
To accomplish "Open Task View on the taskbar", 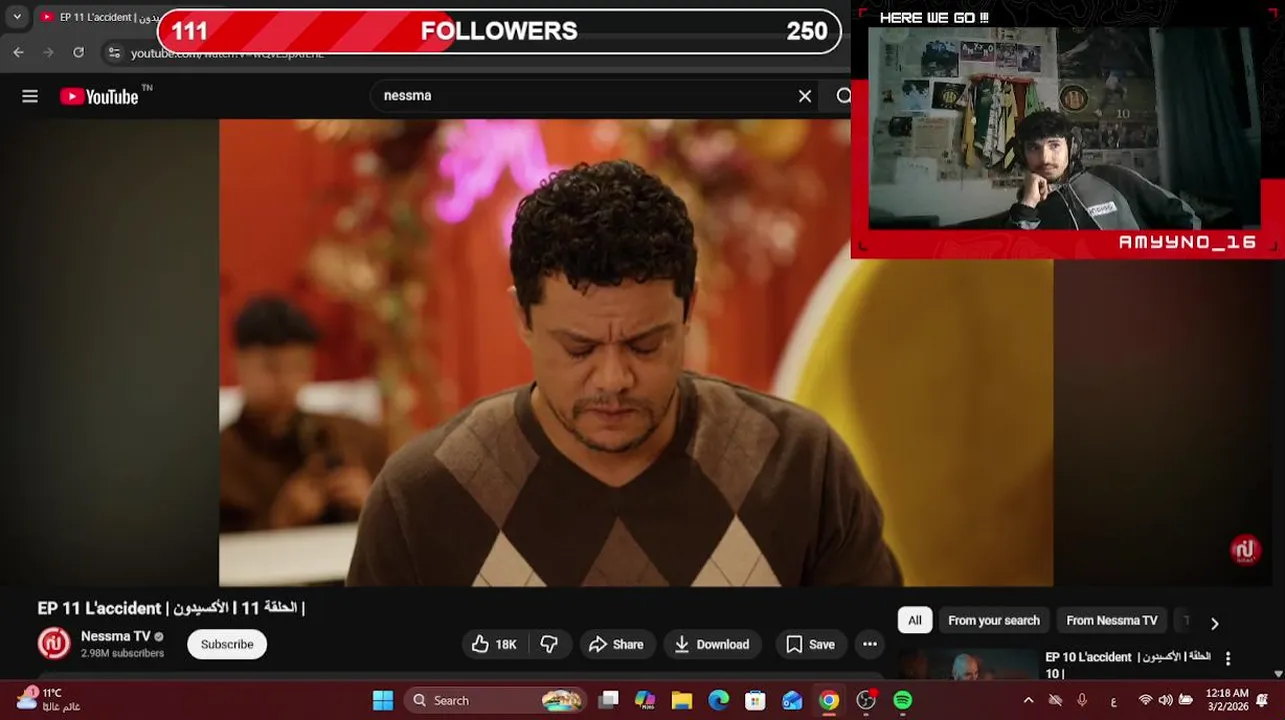I will click(x=608, y=700).
